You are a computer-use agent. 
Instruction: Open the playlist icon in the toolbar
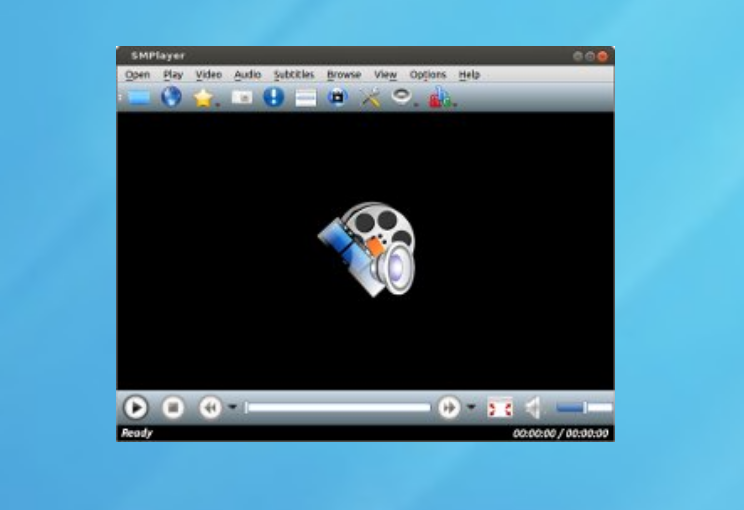coord(306,98)
